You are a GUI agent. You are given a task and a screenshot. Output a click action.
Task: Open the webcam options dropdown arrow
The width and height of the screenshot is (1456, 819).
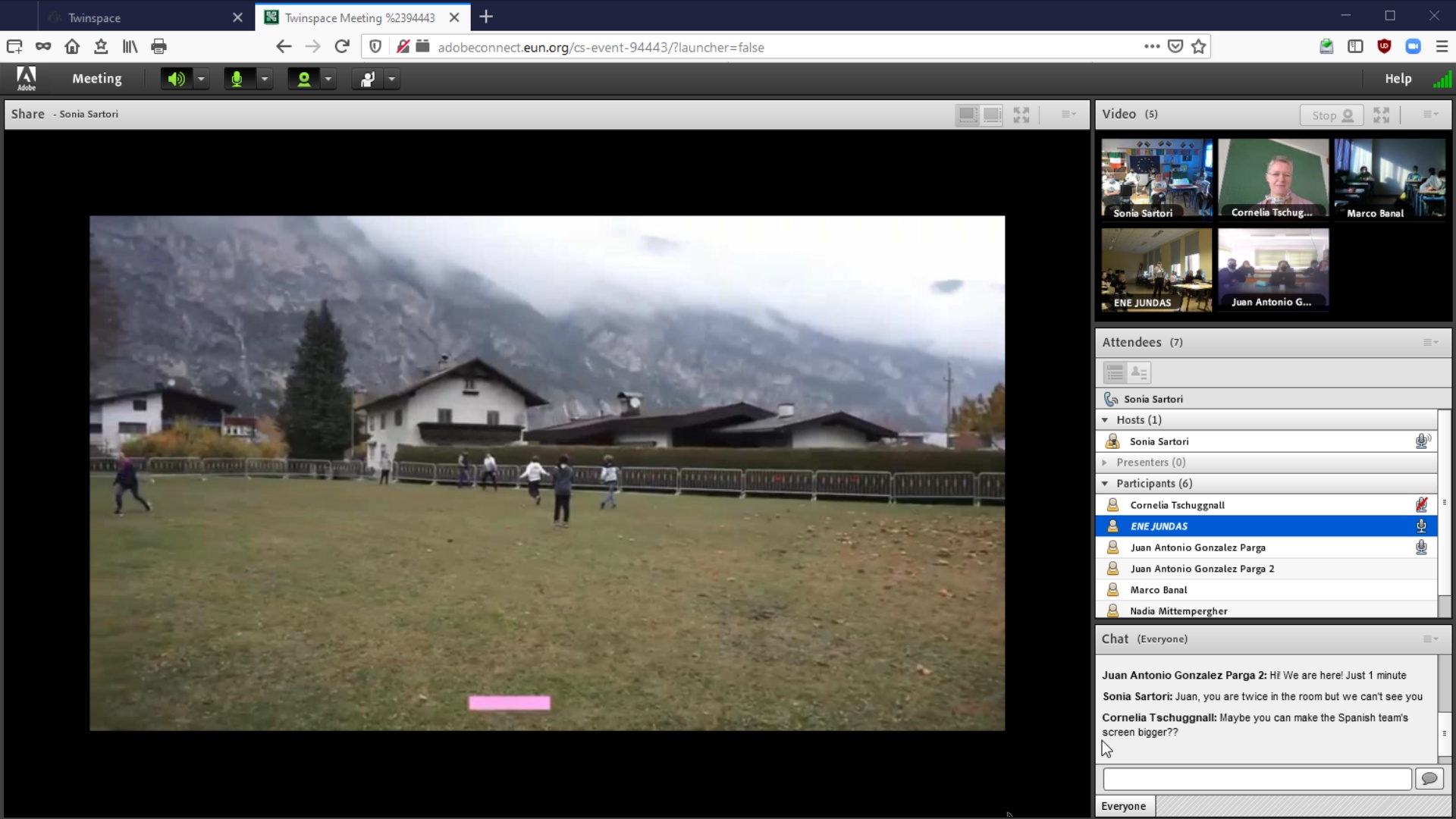[328, 79]
